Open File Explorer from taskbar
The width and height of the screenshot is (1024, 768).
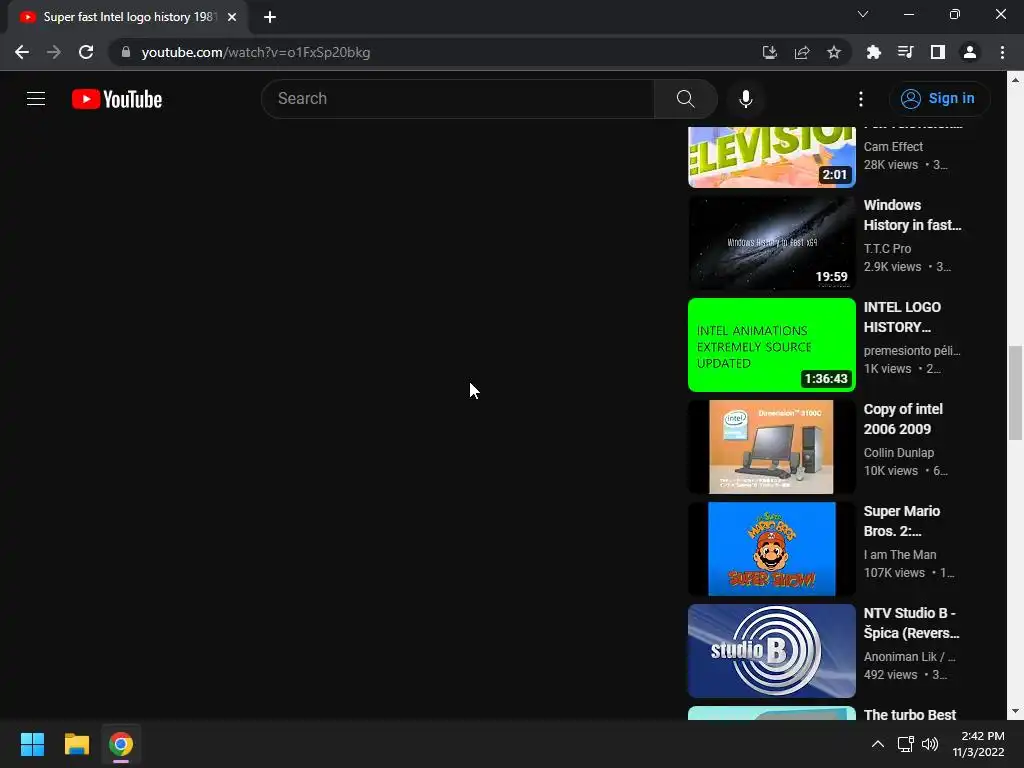tap(76, 744)
